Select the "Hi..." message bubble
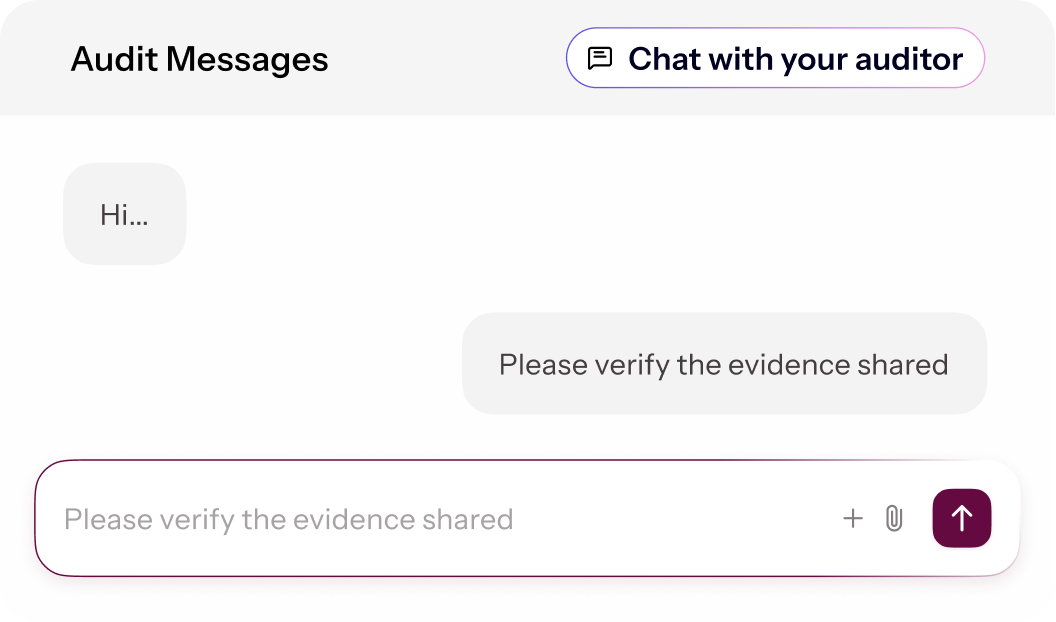The width and height of the screenshot is (1056, 622). 125,214
